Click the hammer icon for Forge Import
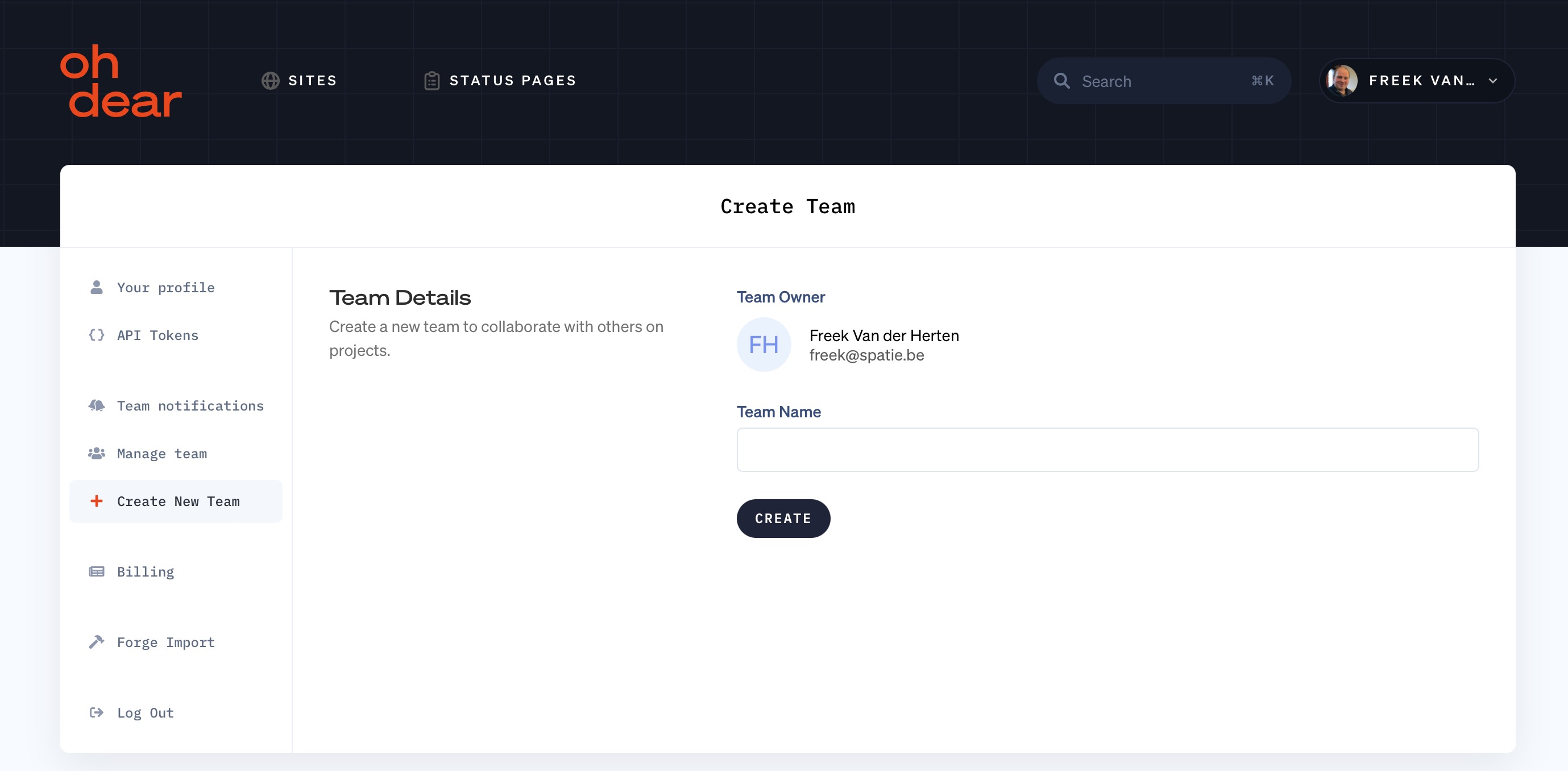1568x771 pixels. (96, 642)
